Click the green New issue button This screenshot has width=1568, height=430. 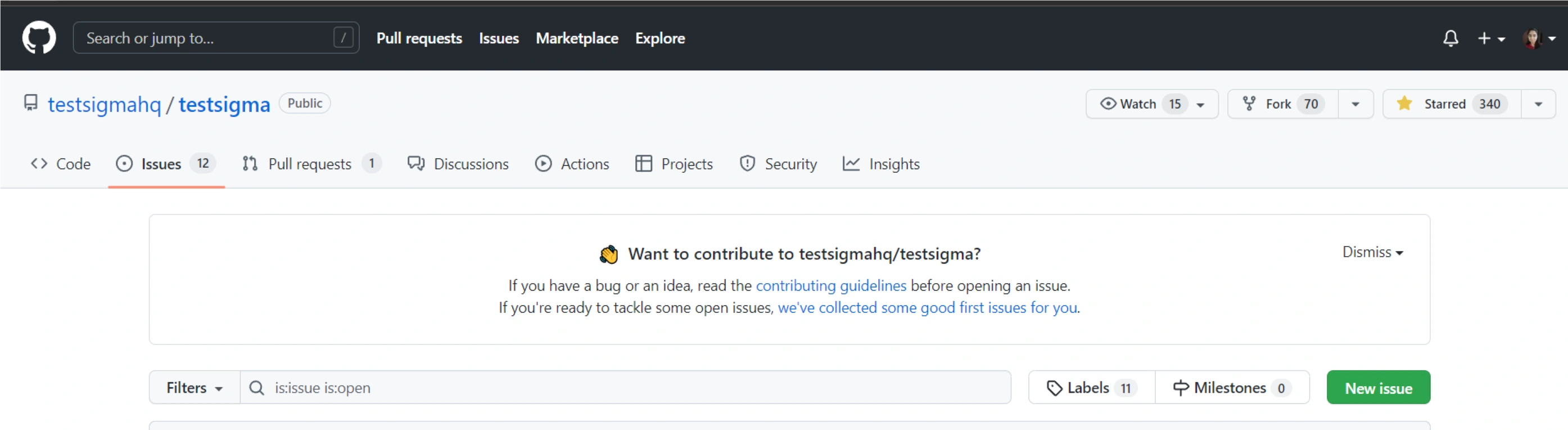point(1377,388)
